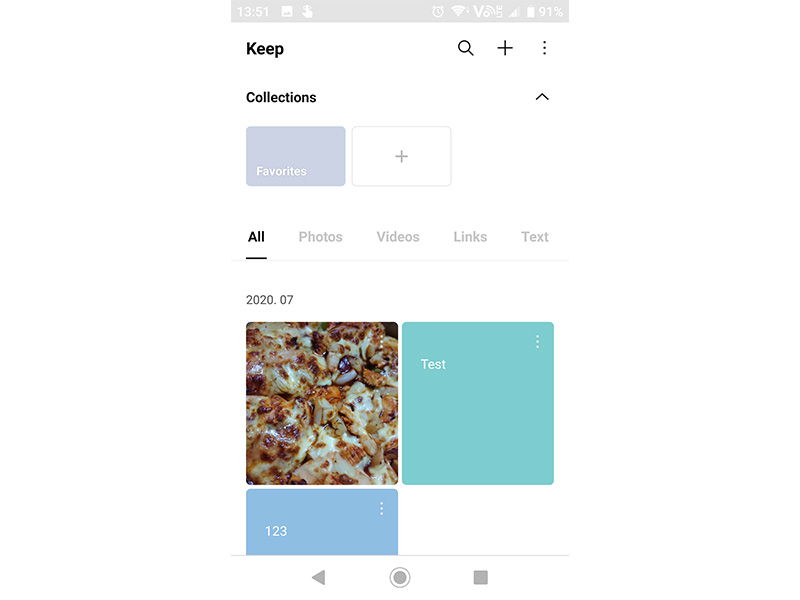Open the Test note card
This screenshot has width=800, height=600.
pyautogui.click(x=478, y=403)
